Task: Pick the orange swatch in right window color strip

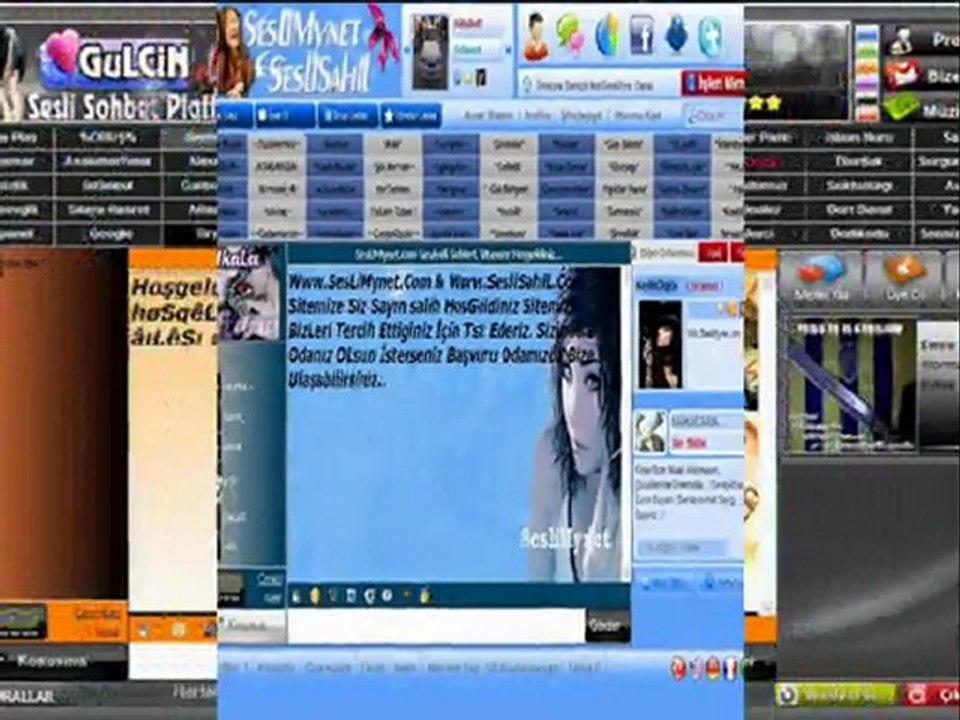Action: [866, 68]
